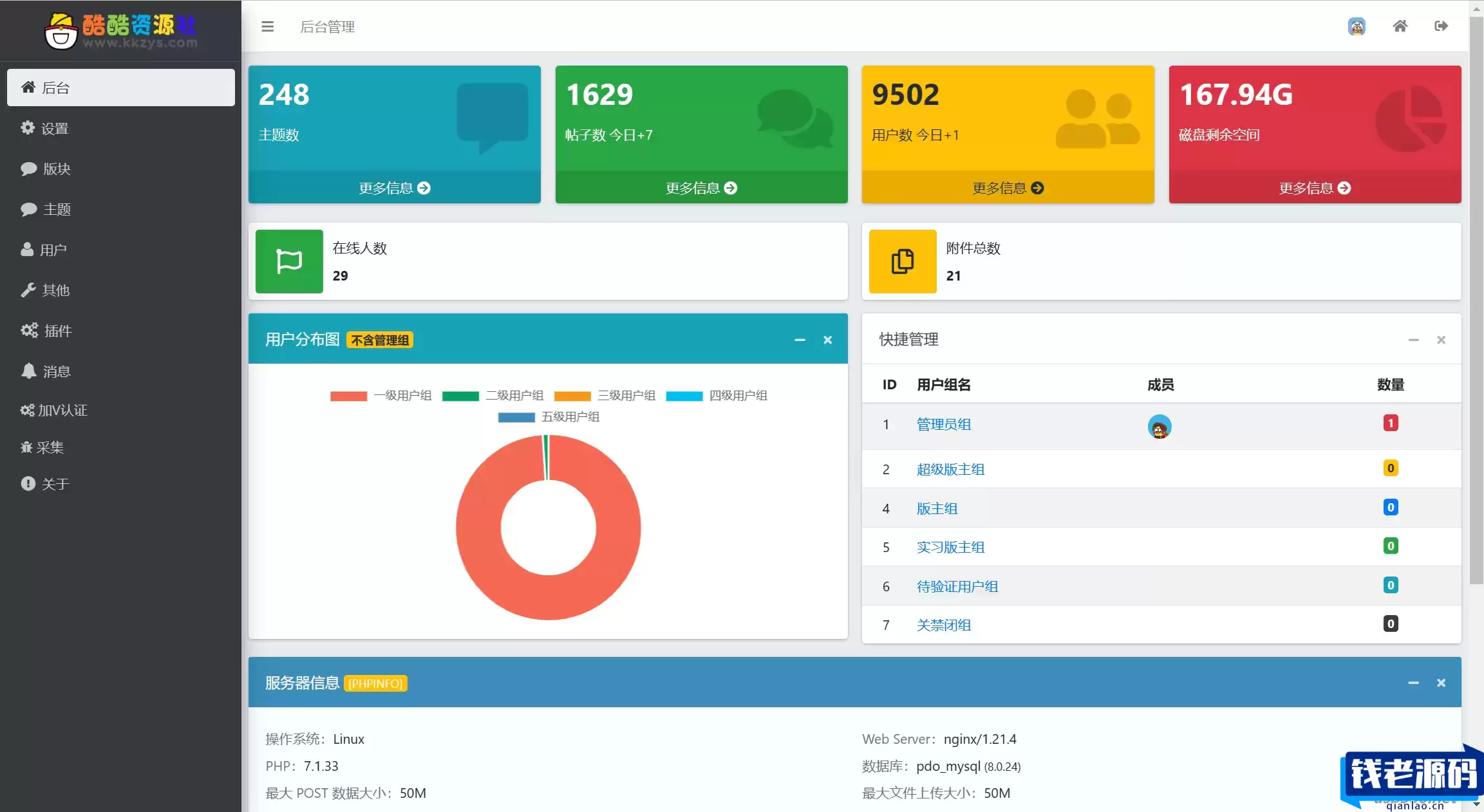
Task: Click 更多信息 on the 磁盘剩余空间 card
Action: click(1315, 188)
